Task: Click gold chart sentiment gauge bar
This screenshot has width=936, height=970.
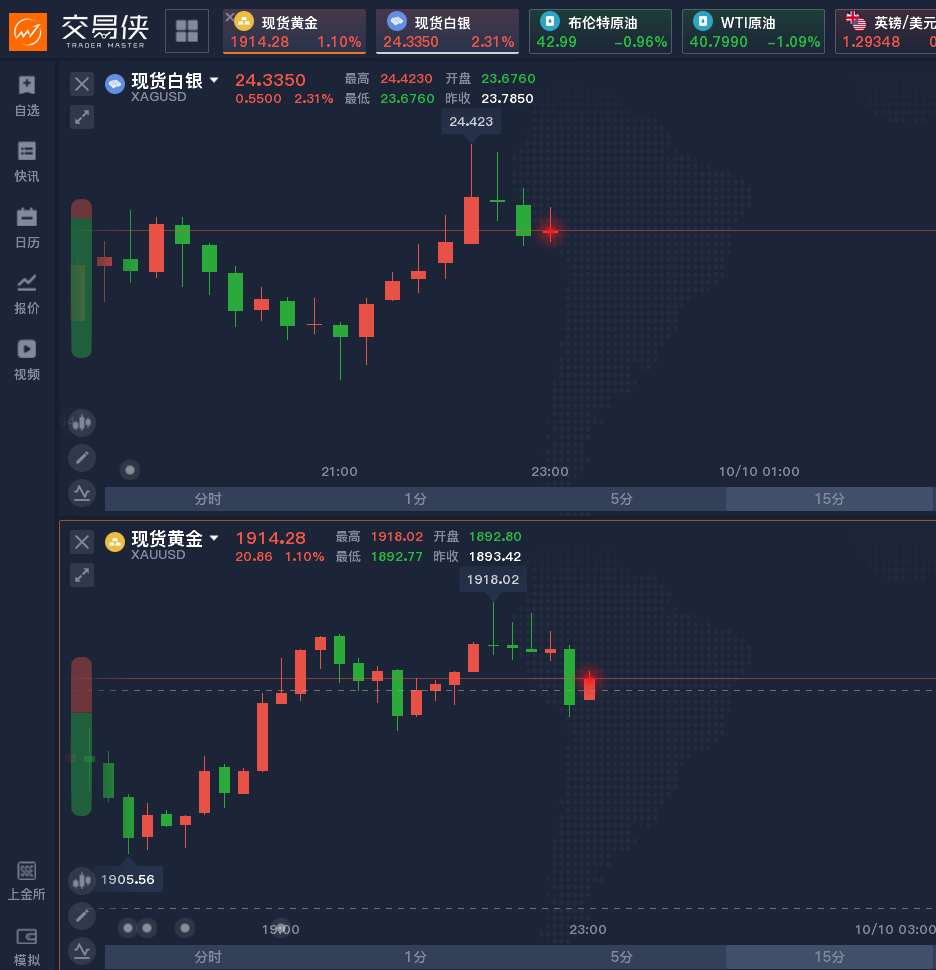Action: coord(82,736)
